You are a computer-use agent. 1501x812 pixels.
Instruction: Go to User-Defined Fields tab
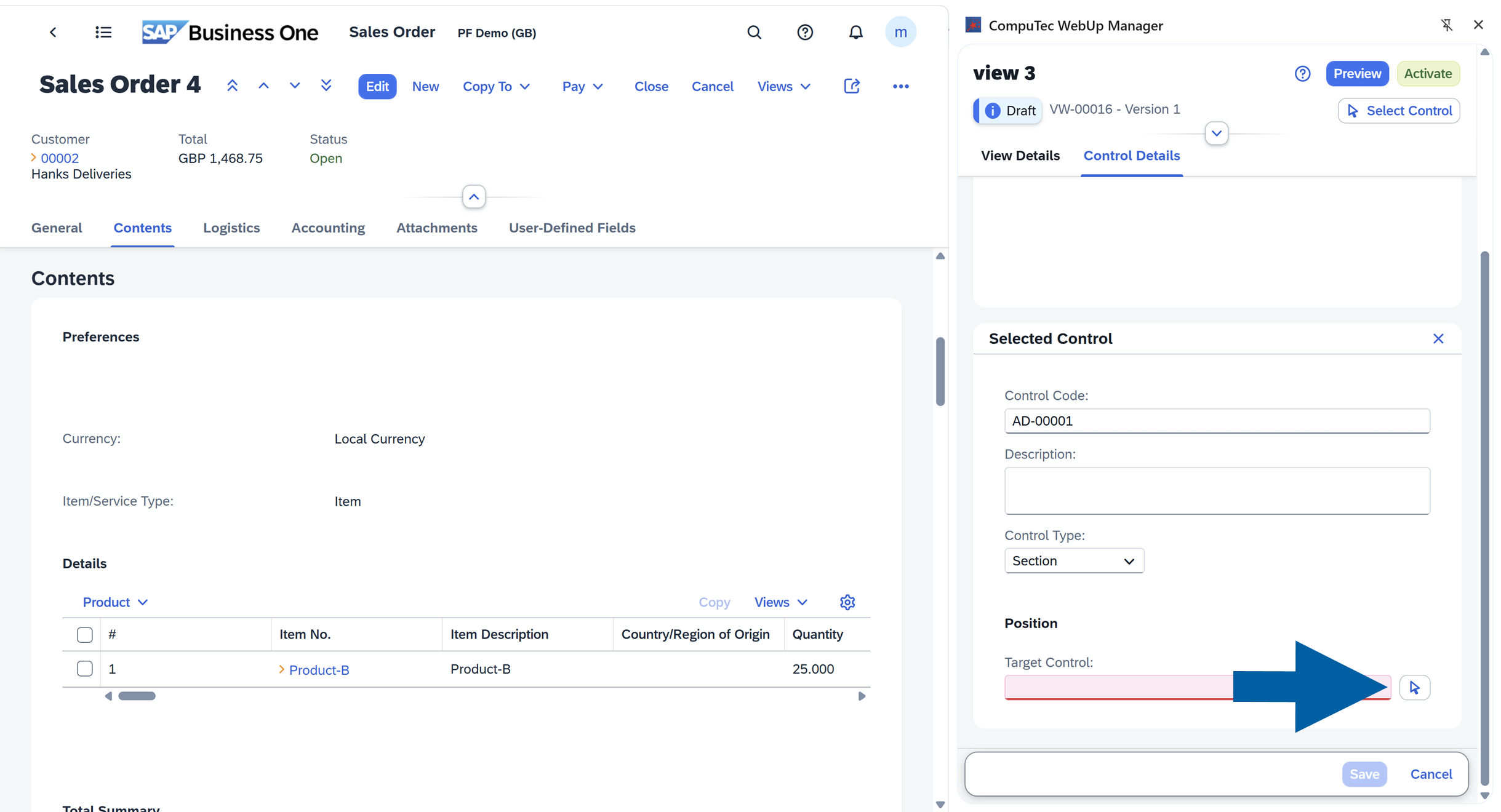tap(572, 228)
